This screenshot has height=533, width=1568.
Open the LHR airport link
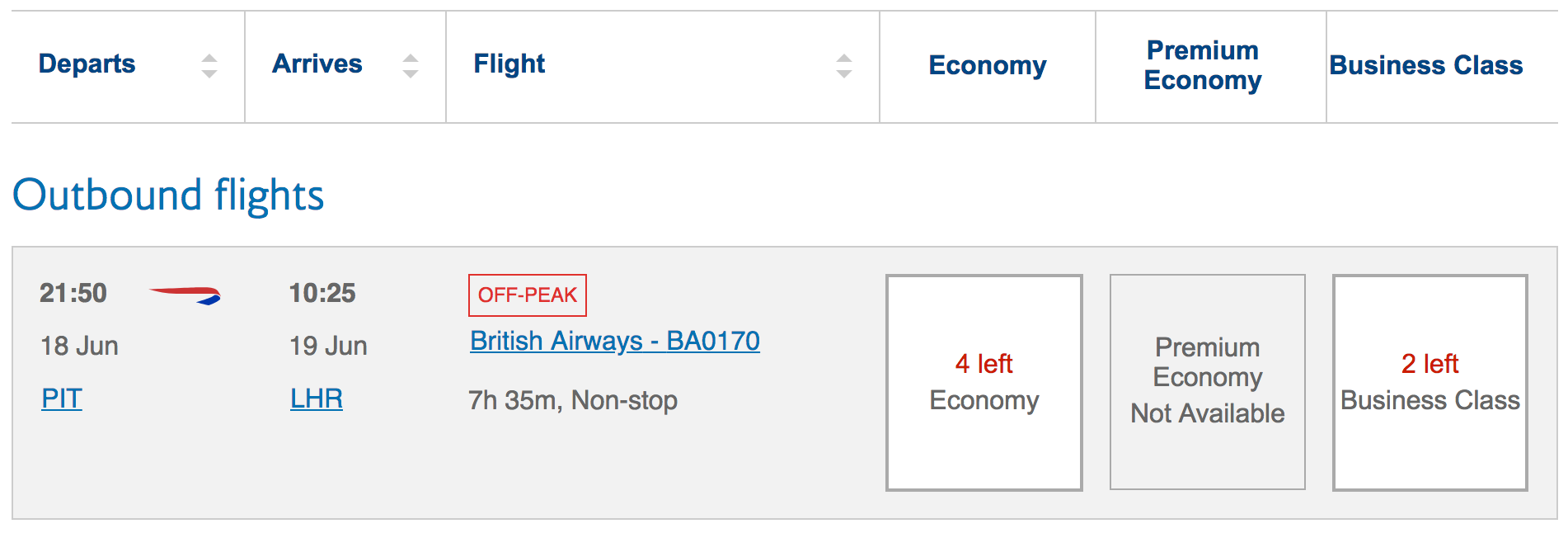tap(317, 399)
